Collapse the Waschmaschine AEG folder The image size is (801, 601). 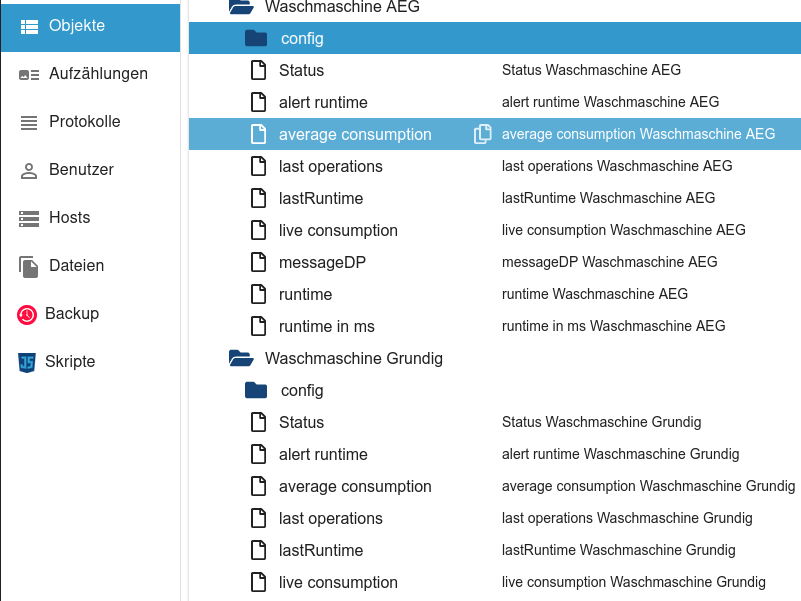[240, 7]
